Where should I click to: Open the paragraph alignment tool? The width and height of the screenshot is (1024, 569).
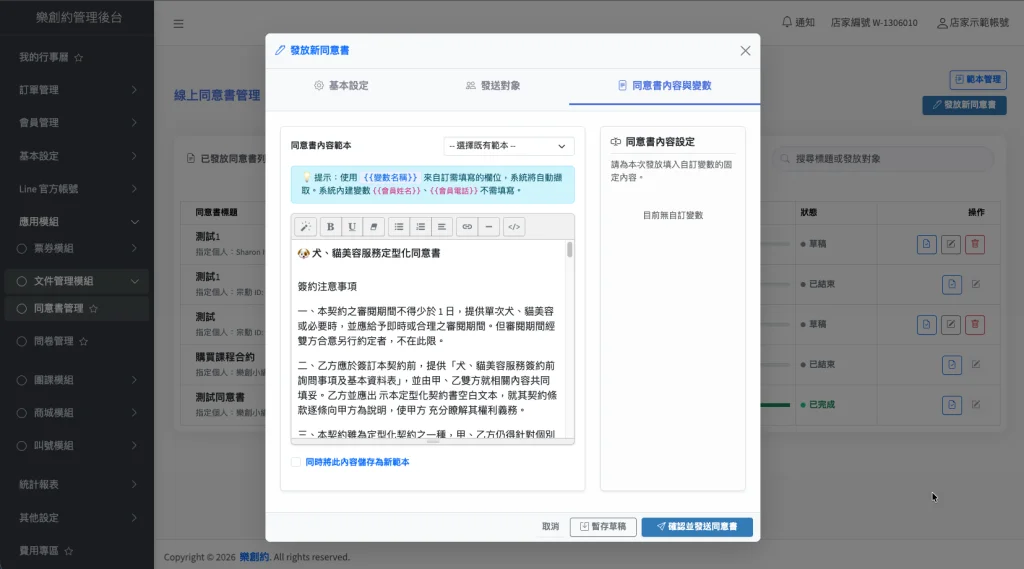(x=442, y=227)
